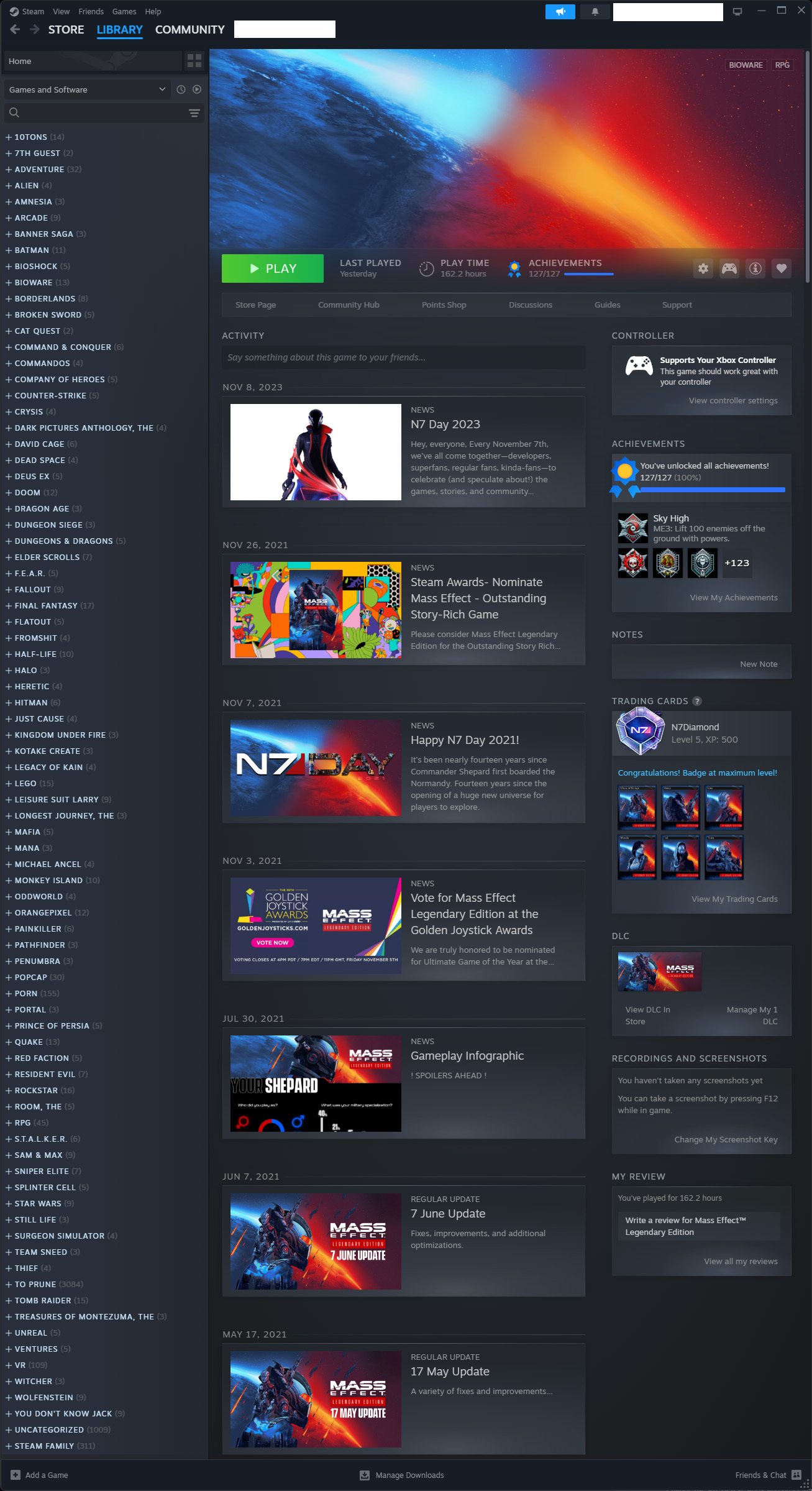Viewport: 812px width, 1491px height.
Task: Click View controller settings
Action: (733, 400)
